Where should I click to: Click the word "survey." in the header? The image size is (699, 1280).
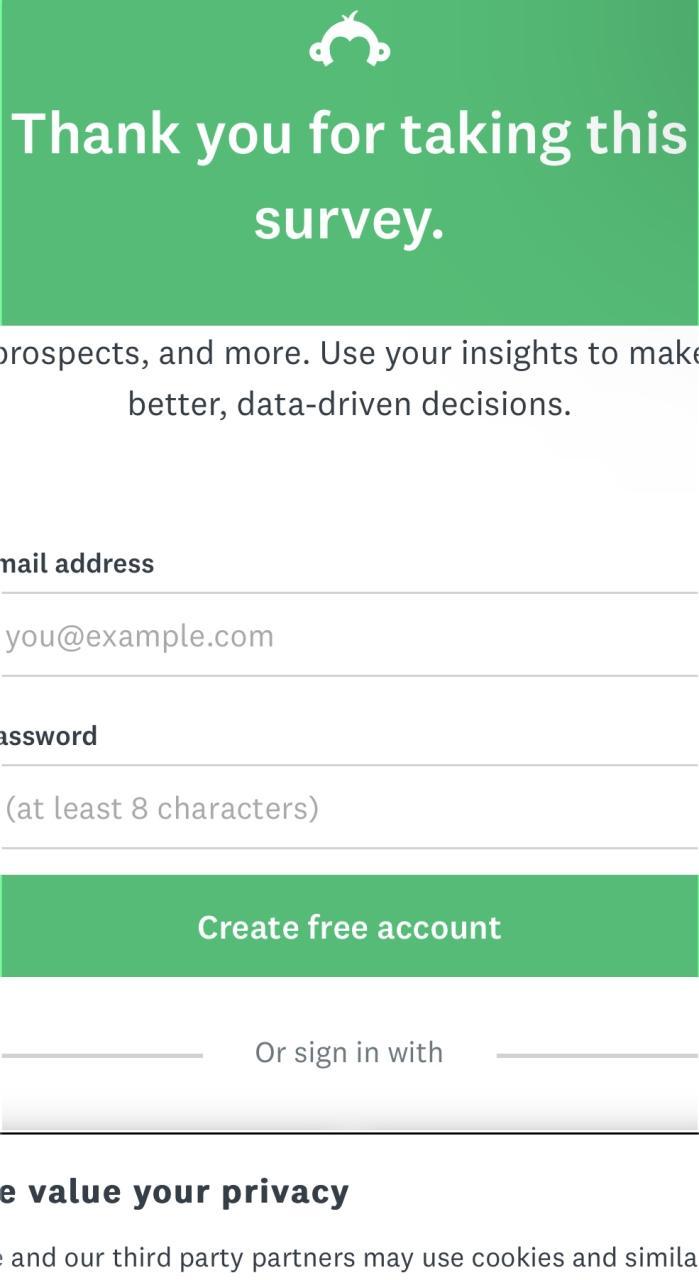[349, 219]
